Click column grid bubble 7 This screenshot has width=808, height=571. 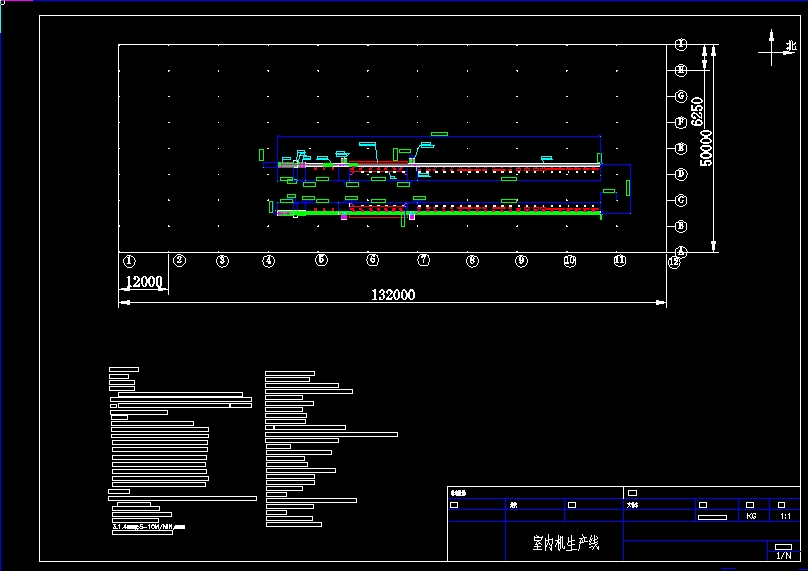coord(424,260)
